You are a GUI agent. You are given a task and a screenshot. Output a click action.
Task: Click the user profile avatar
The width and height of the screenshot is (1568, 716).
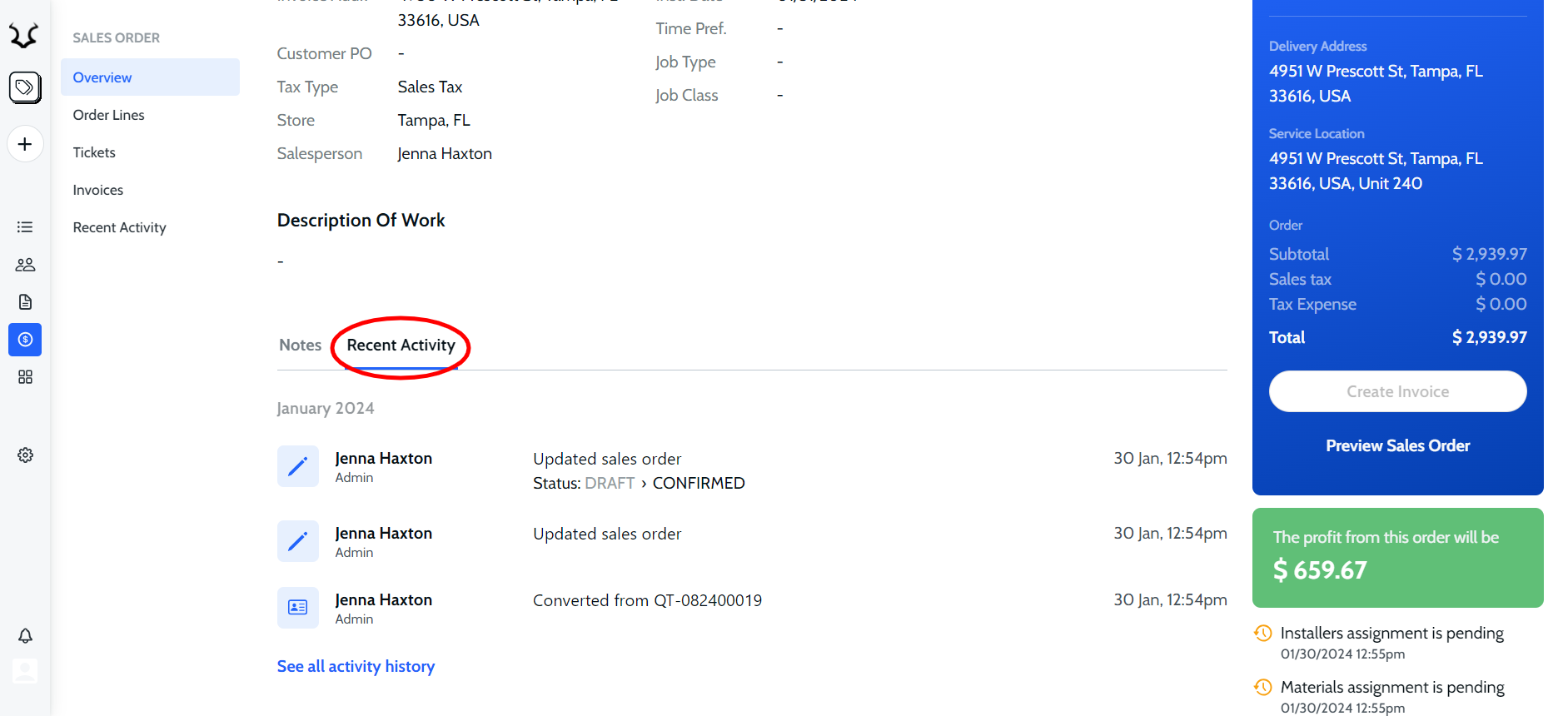(25, 671)
